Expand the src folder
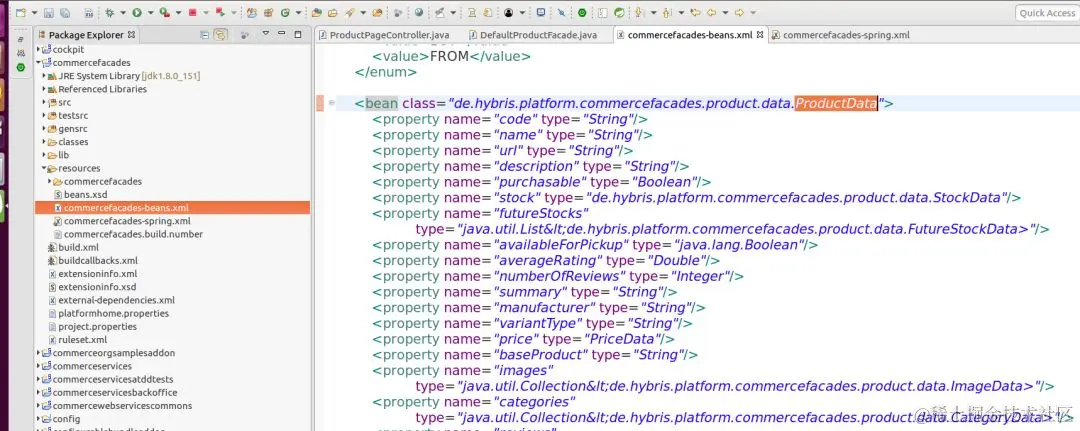The height and width of the screenshot is (431, 1080). click(44, 102)
